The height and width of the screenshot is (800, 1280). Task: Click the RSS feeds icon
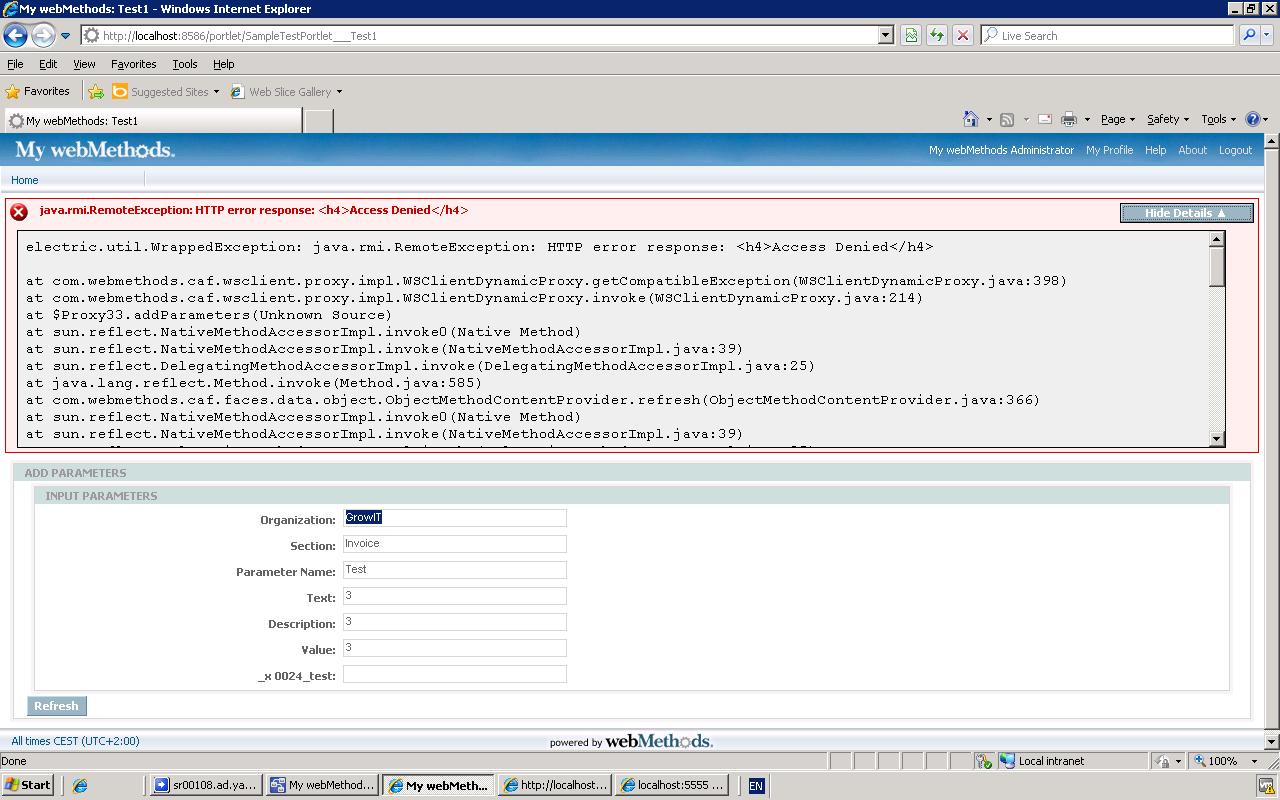pos(1007,119)
